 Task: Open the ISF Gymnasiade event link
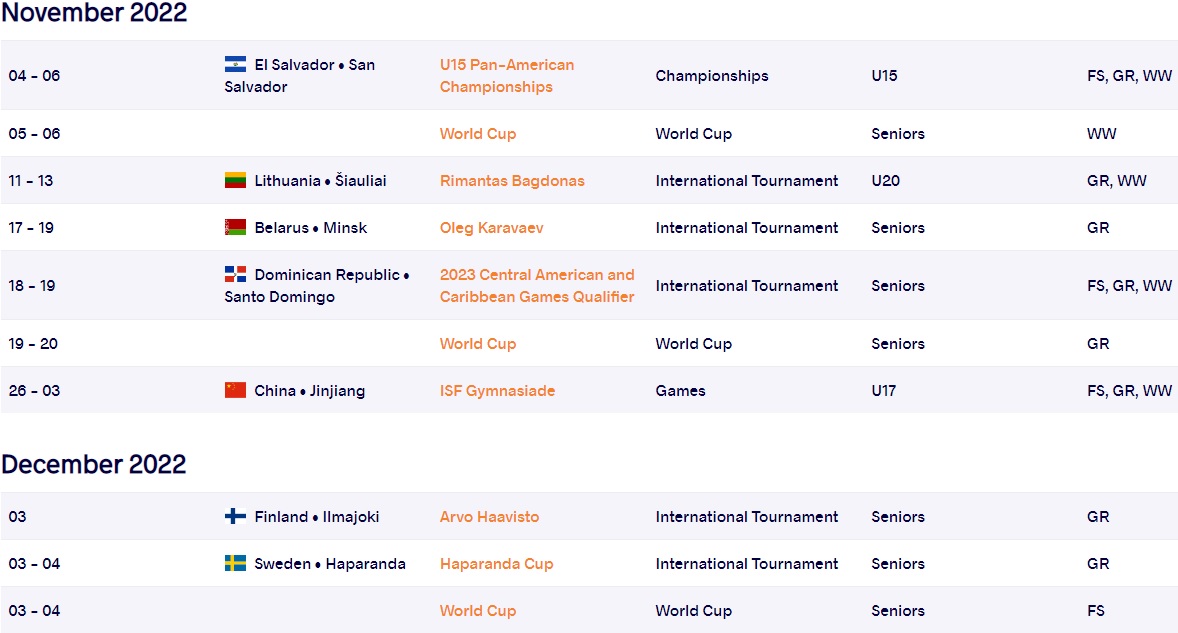pyautogui.click(x=497, y=391)
